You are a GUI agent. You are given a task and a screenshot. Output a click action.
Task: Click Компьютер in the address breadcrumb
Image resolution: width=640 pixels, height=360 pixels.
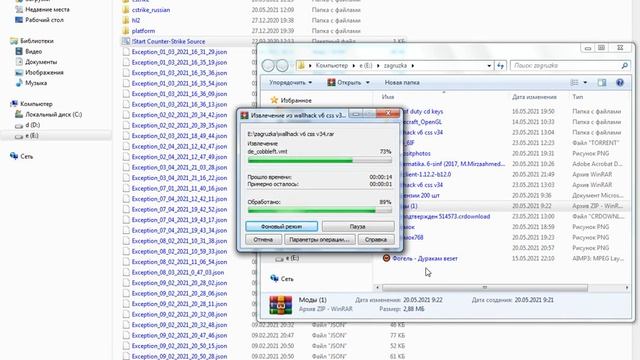point(331,65)
